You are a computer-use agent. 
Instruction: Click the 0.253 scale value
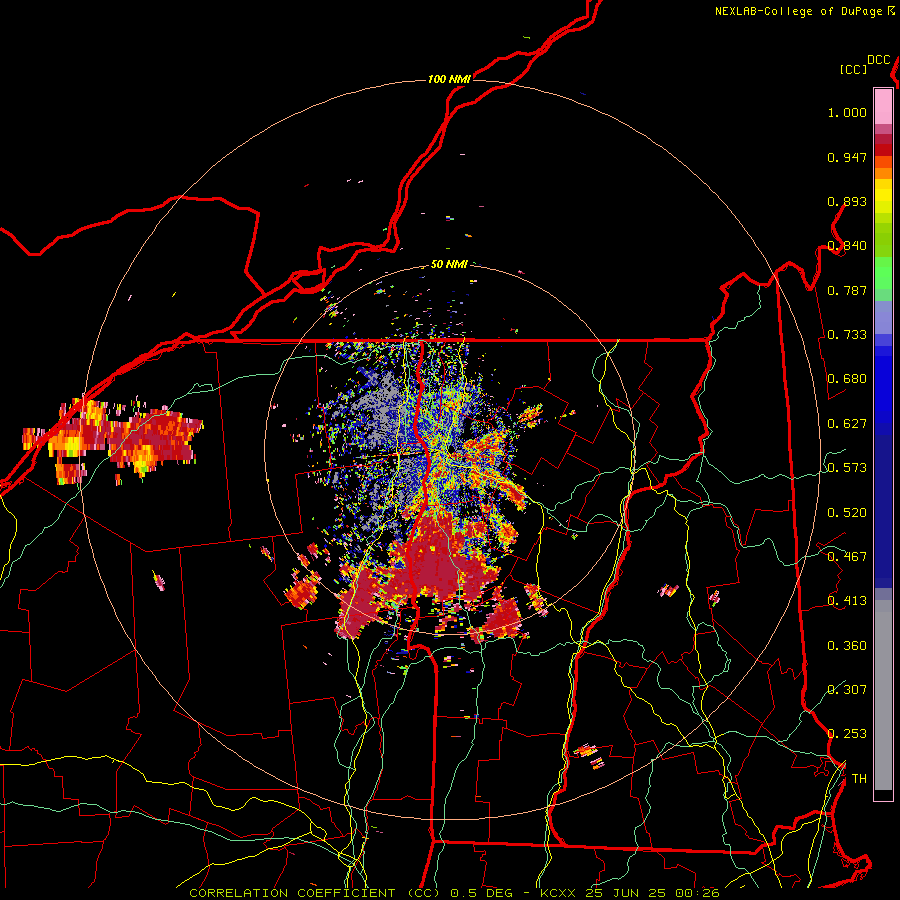(847, 734)
